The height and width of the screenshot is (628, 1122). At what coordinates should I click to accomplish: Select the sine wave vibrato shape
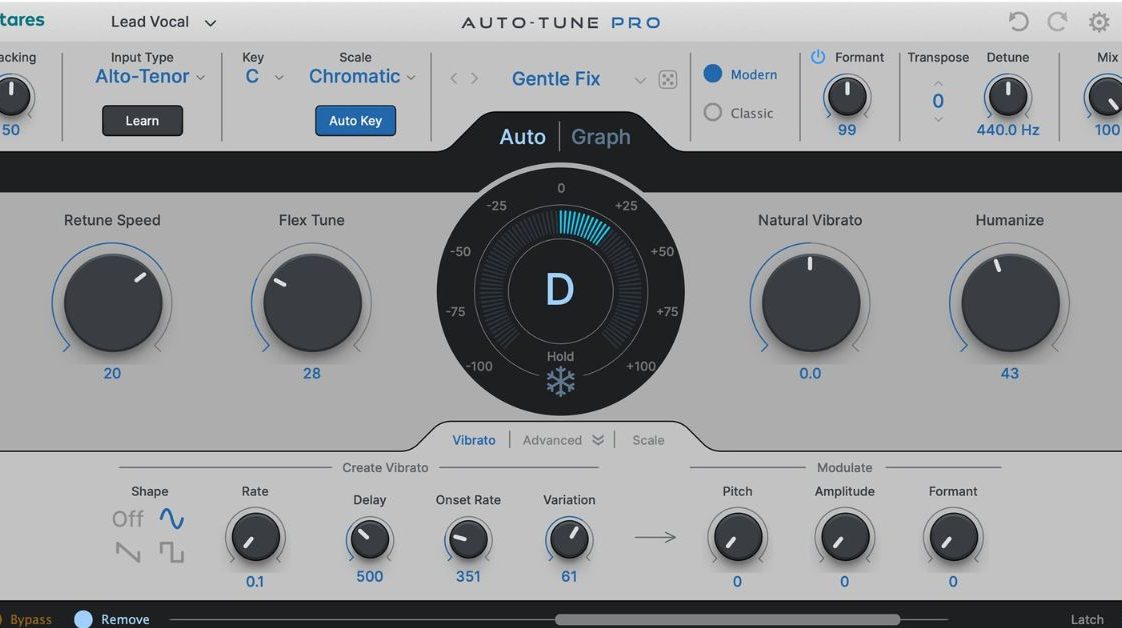pyautogui.click(x=172, y=519)
